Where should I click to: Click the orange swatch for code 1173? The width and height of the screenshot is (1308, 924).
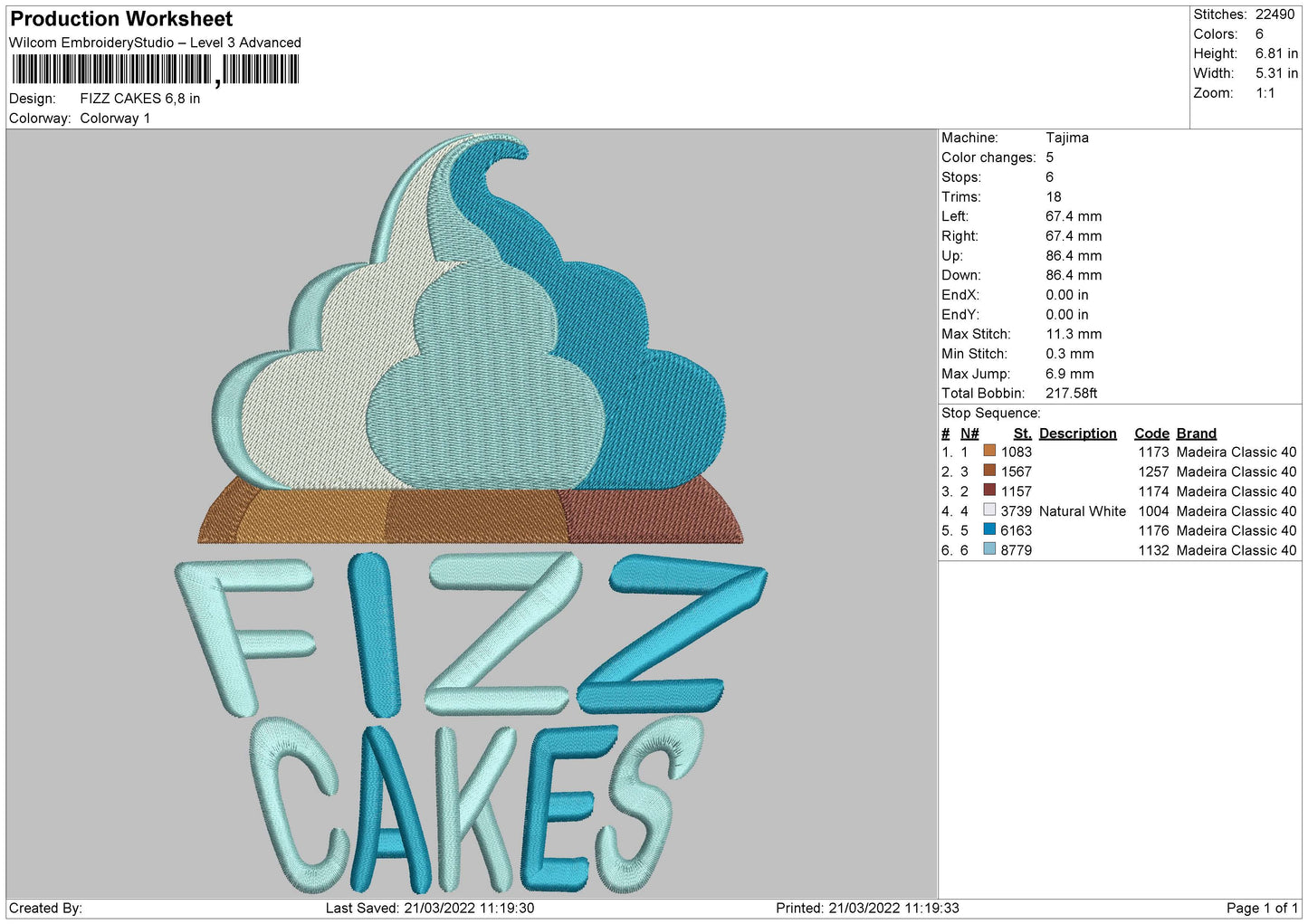pyautogui.click(x=989, y=452)
